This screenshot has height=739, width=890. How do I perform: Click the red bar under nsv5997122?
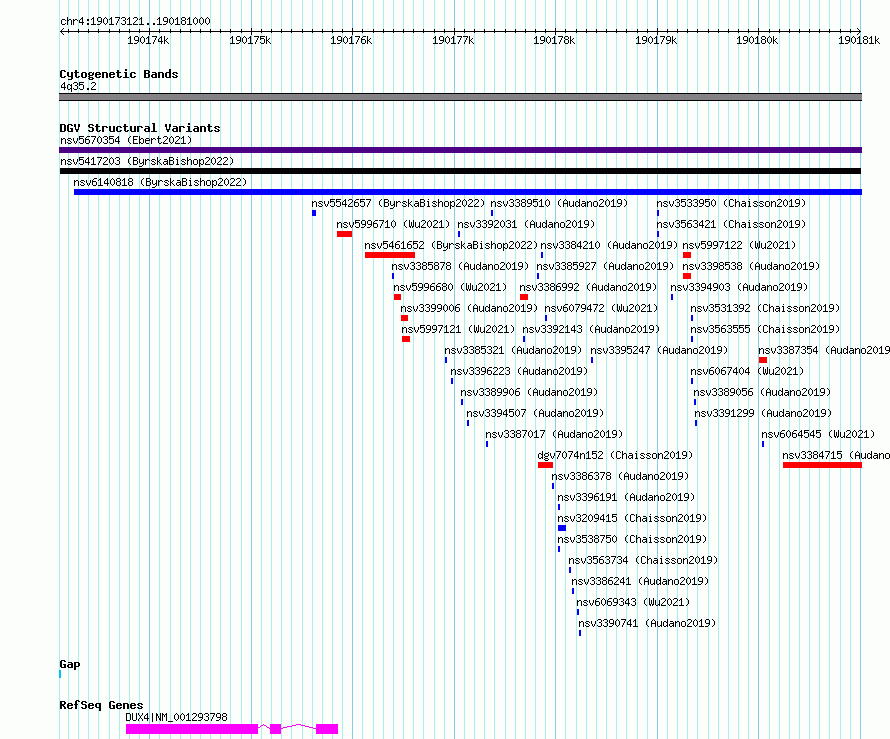coord(687,255)
